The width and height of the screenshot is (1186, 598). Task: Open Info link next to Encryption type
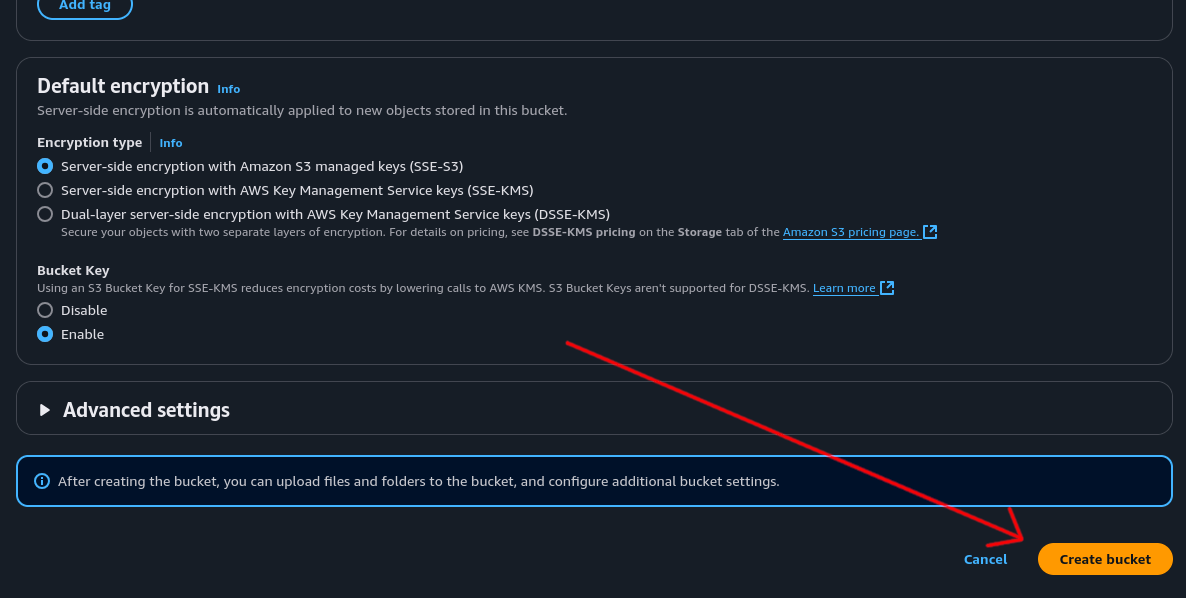click(171, 143)
